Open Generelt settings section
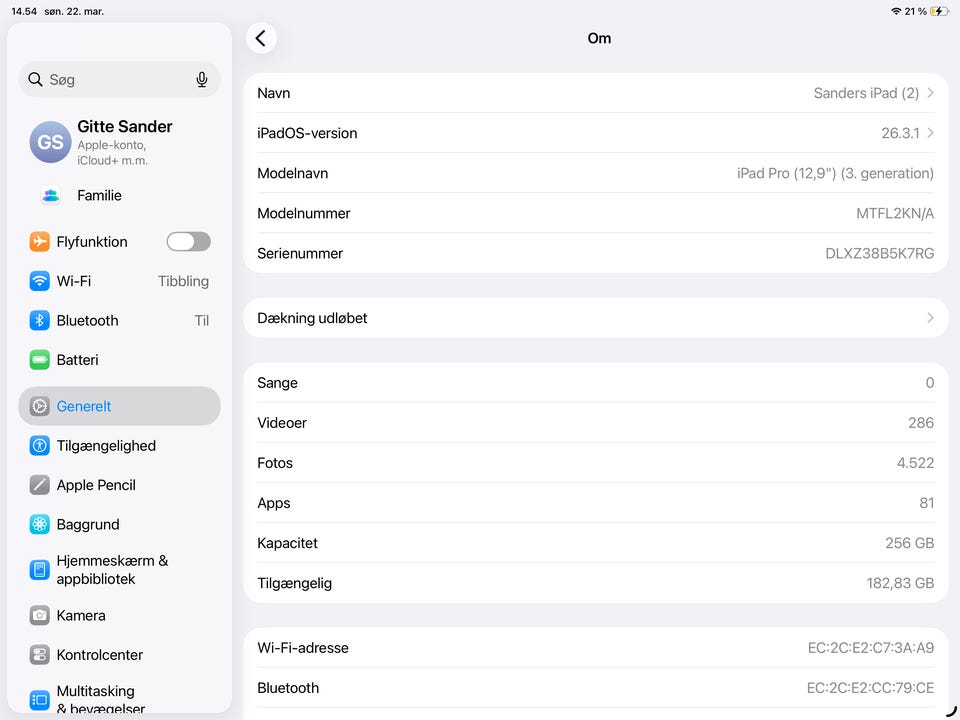Viewport: 960px width, 720px height. click(119, 406)
